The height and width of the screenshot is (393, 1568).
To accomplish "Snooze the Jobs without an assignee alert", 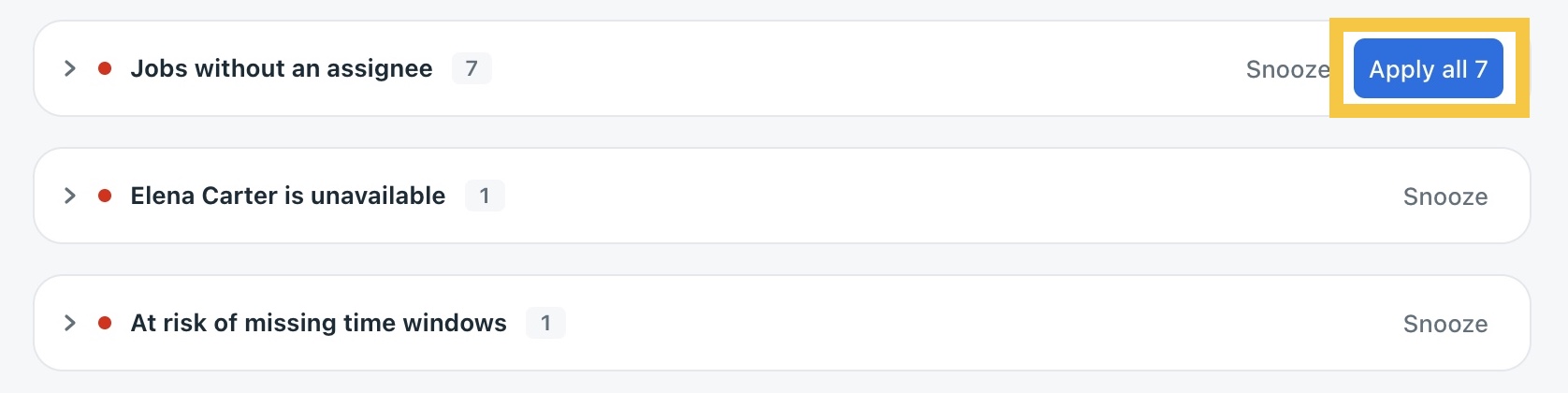I will coord(1288,69).
